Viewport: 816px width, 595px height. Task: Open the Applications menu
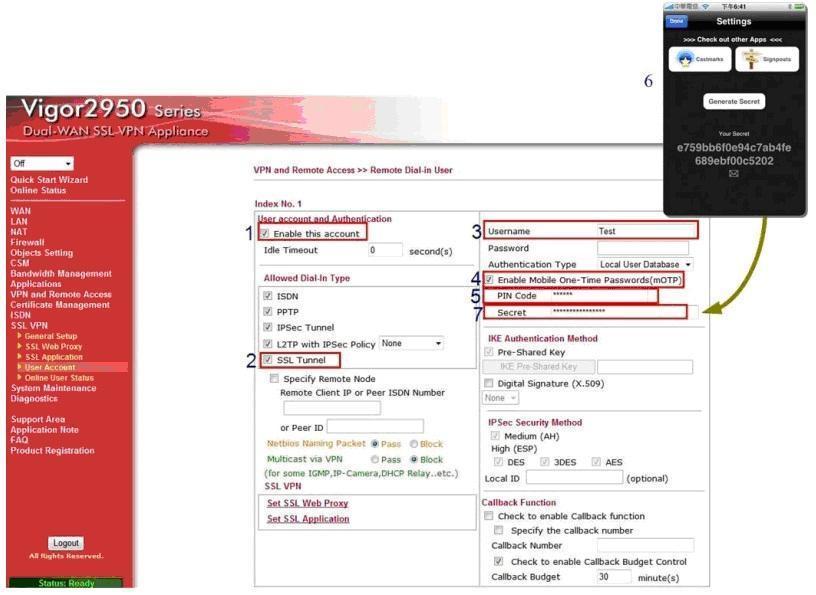pyautogui.click(x=35, y=284)
